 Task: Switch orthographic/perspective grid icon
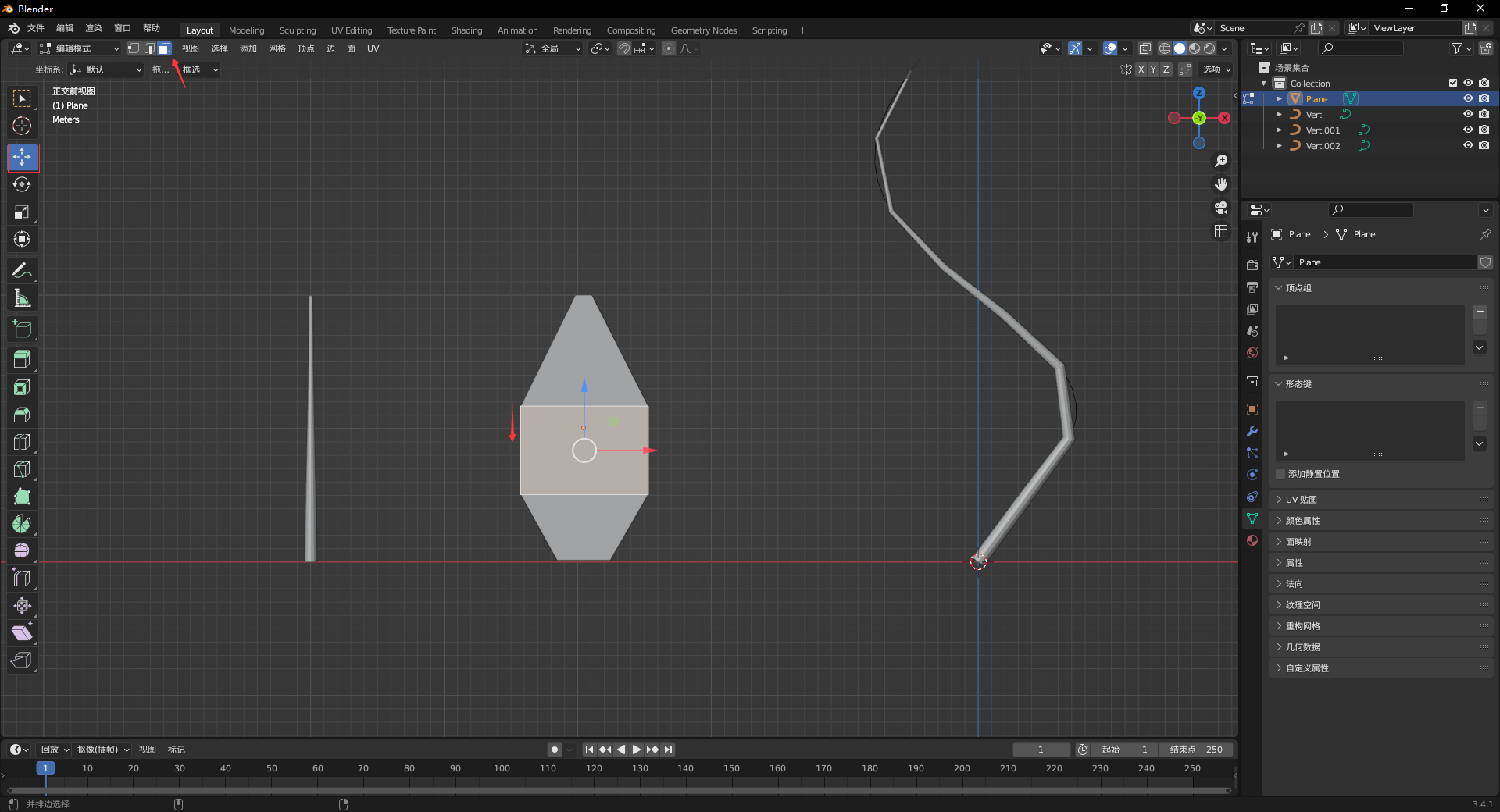(1221, 231)
